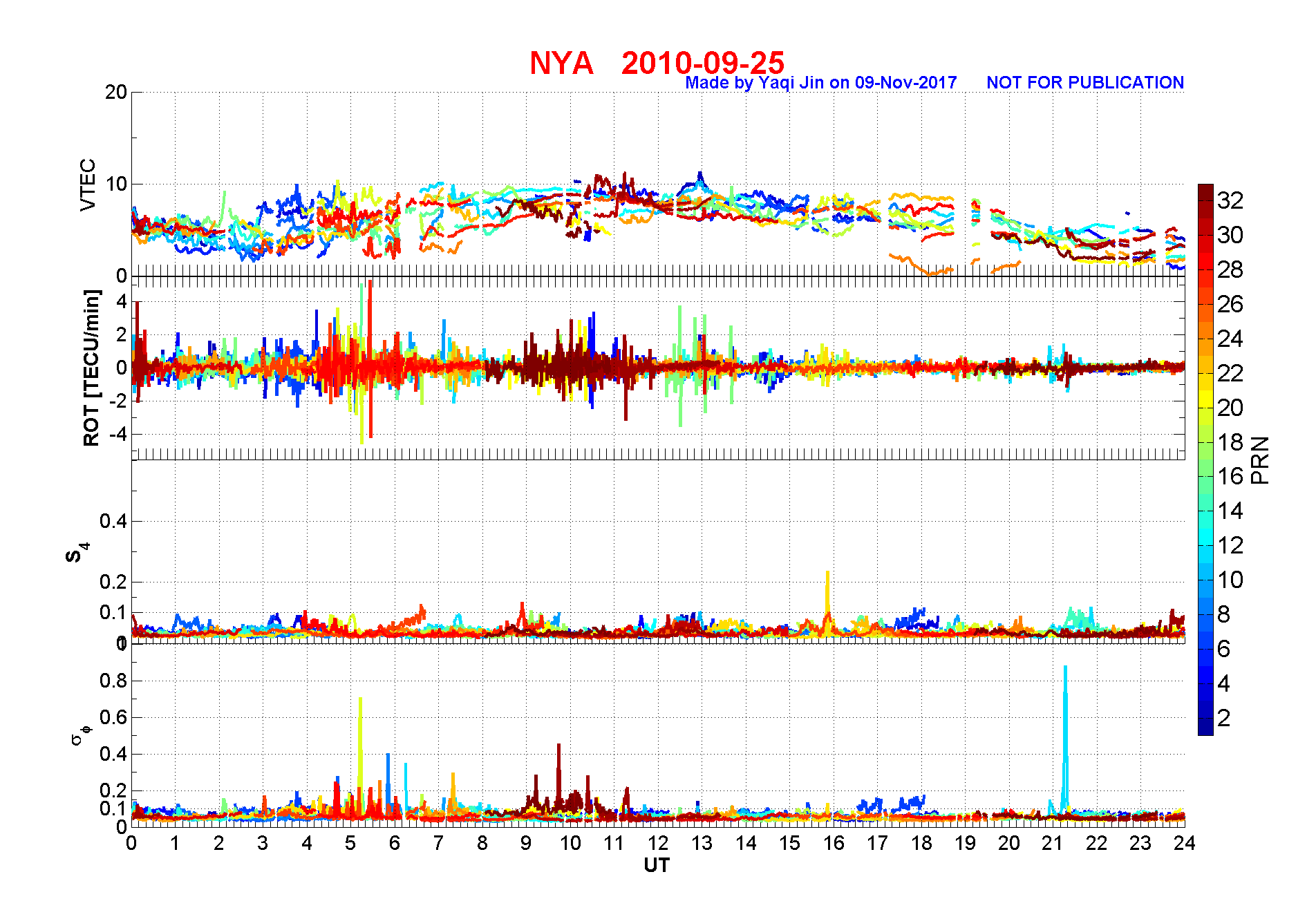Click the '7' tick on the UT axis
1316x919 pixels.
tap(438, 843)
